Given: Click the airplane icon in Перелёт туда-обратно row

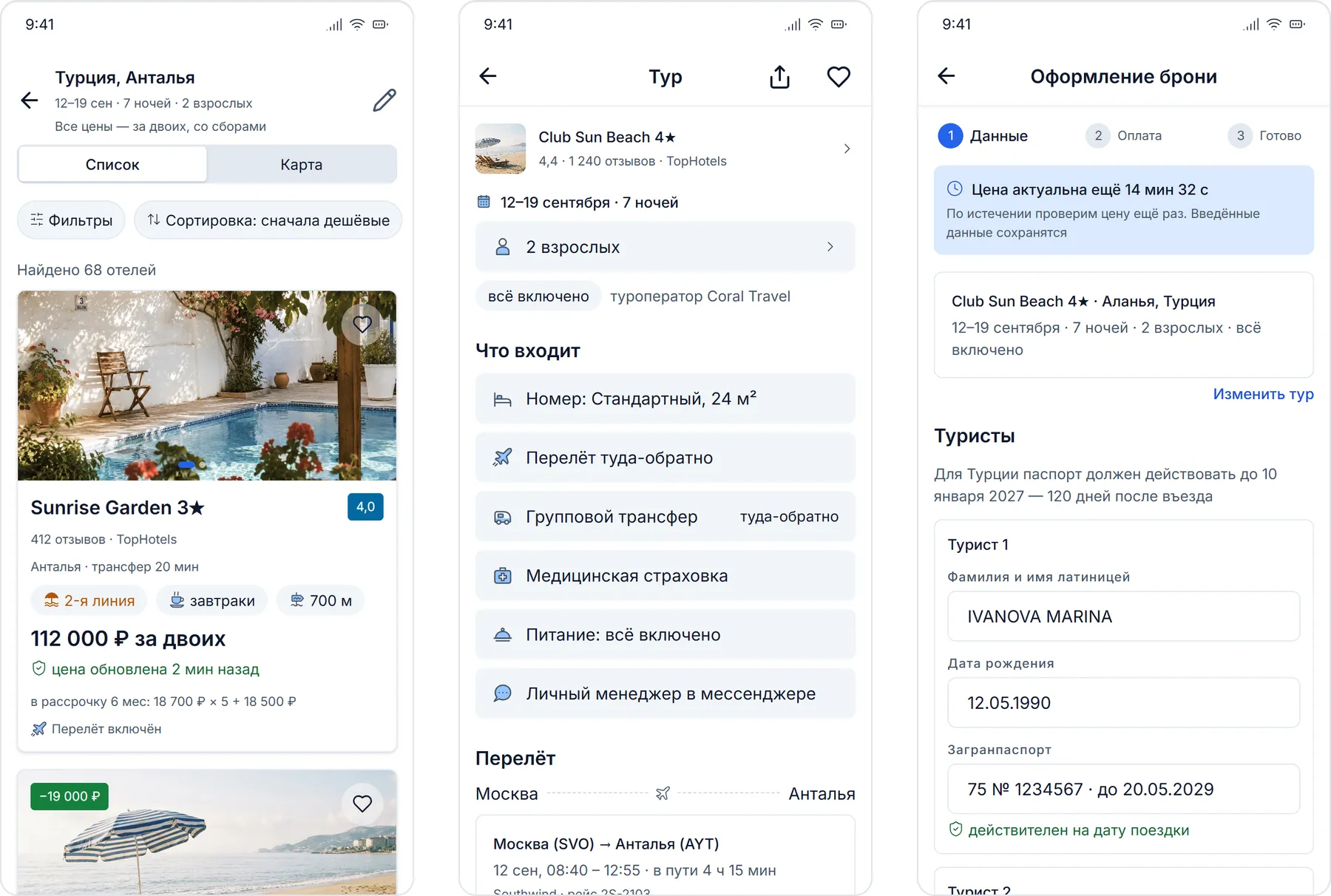Looking at the screenshot, I should tap(503, 458).
